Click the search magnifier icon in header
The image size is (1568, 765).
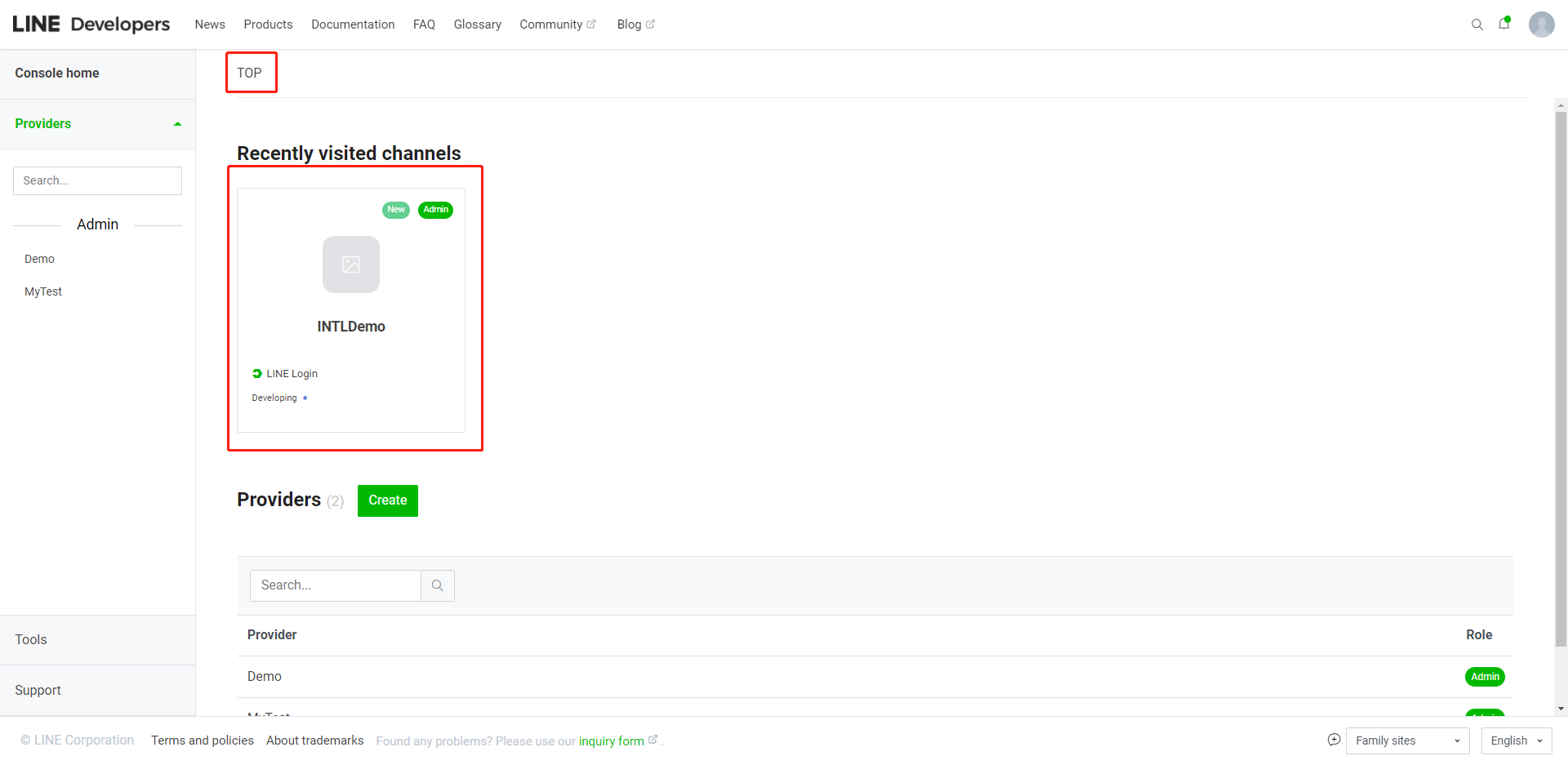tap(1477, 24)
